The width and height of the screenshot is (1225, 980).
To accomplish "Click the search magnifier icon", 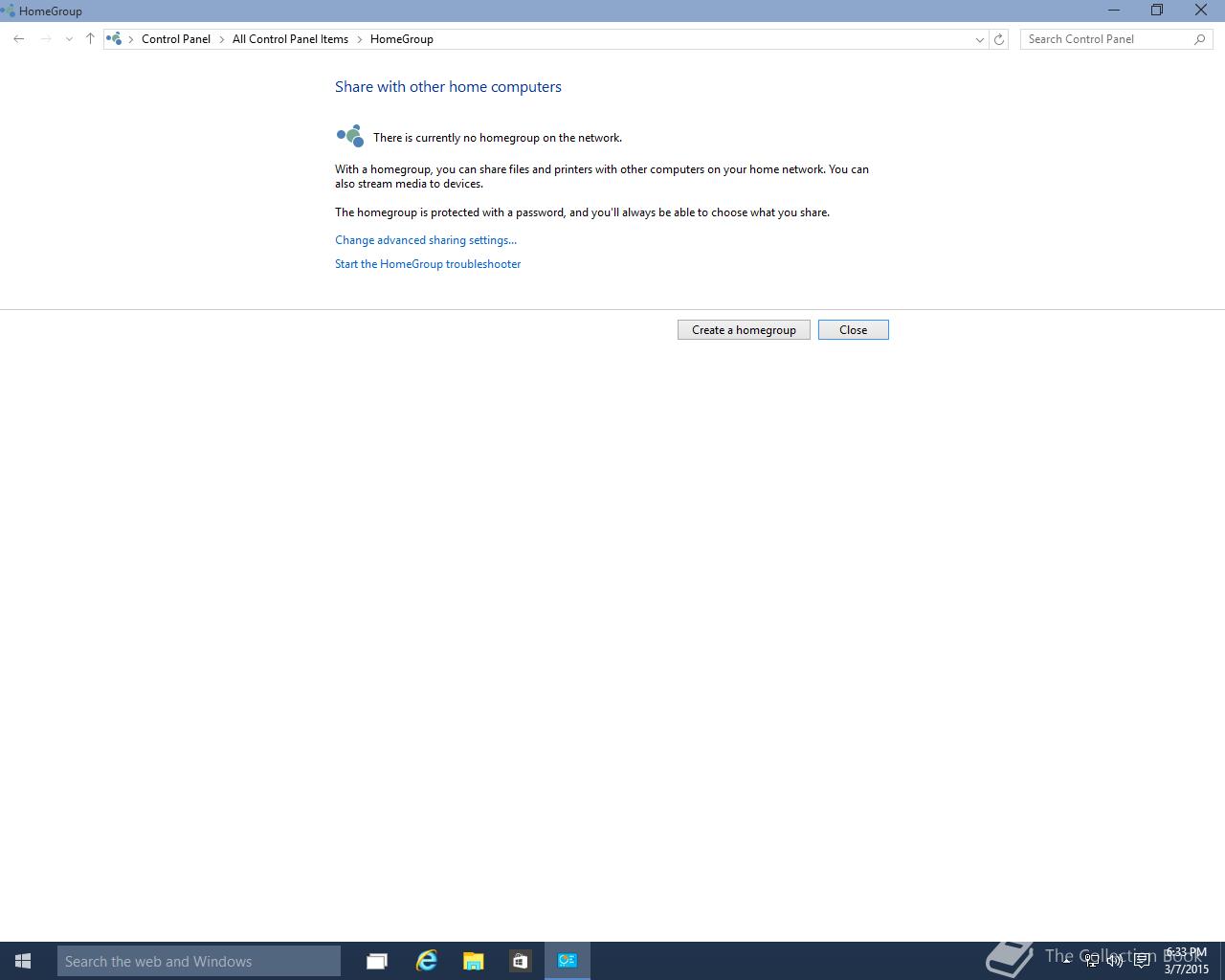I will point(1200,39).
